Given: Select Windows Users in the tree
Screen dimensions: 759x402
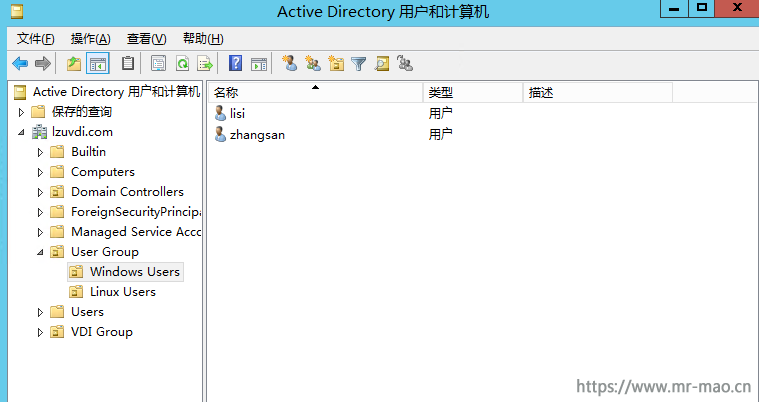Looking at the screenshot, I should [135, 272].
